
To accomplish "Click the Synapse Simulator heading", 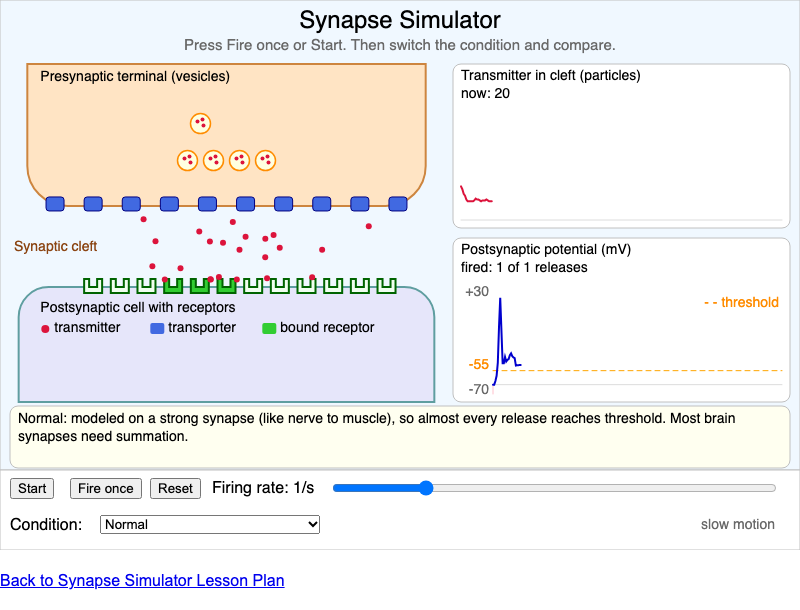I will pos(400,20).
